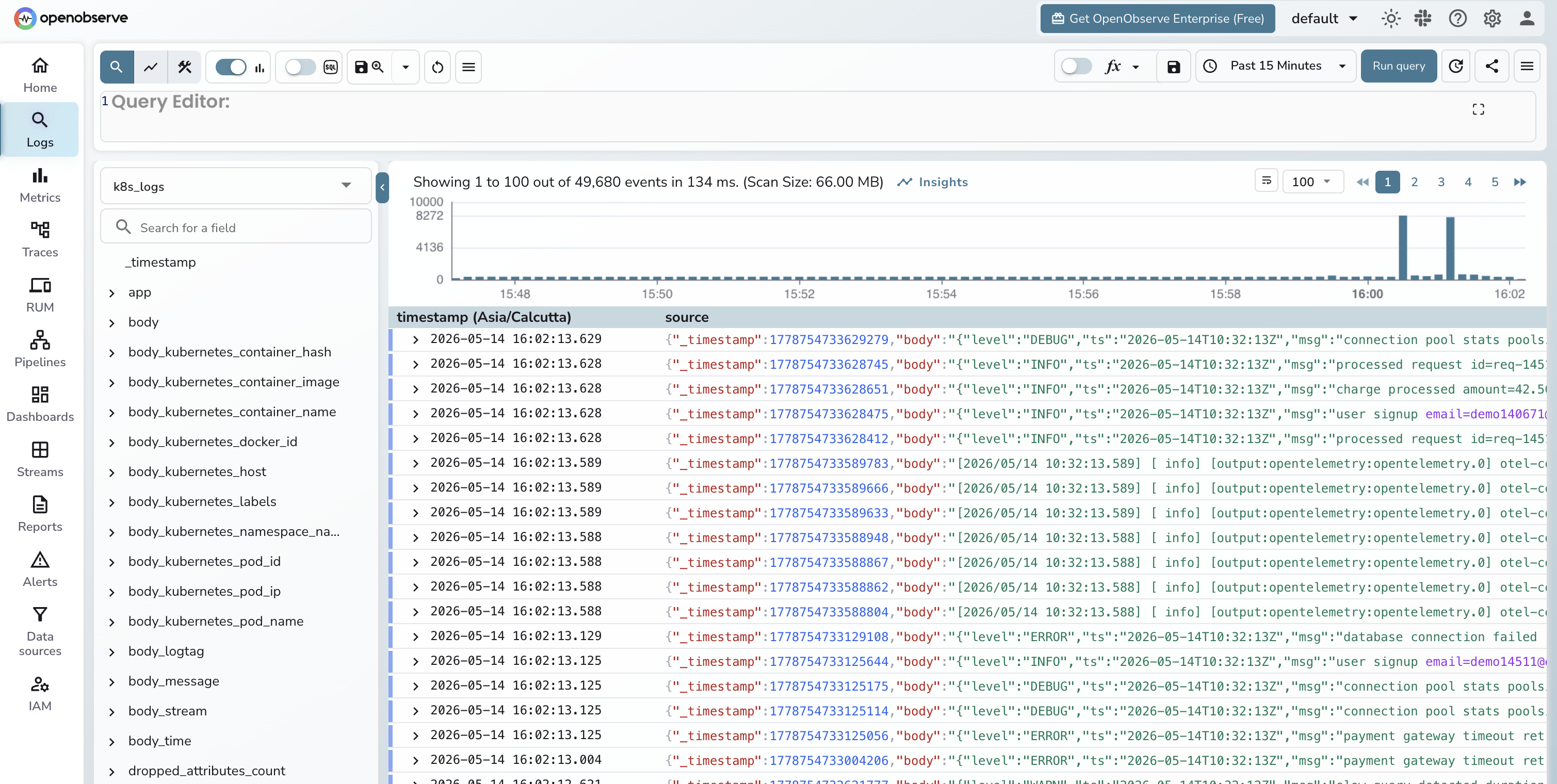This screenshot has width=1557, height=784.
Task: Click the openobserve logo
Action: coord(71,18)
